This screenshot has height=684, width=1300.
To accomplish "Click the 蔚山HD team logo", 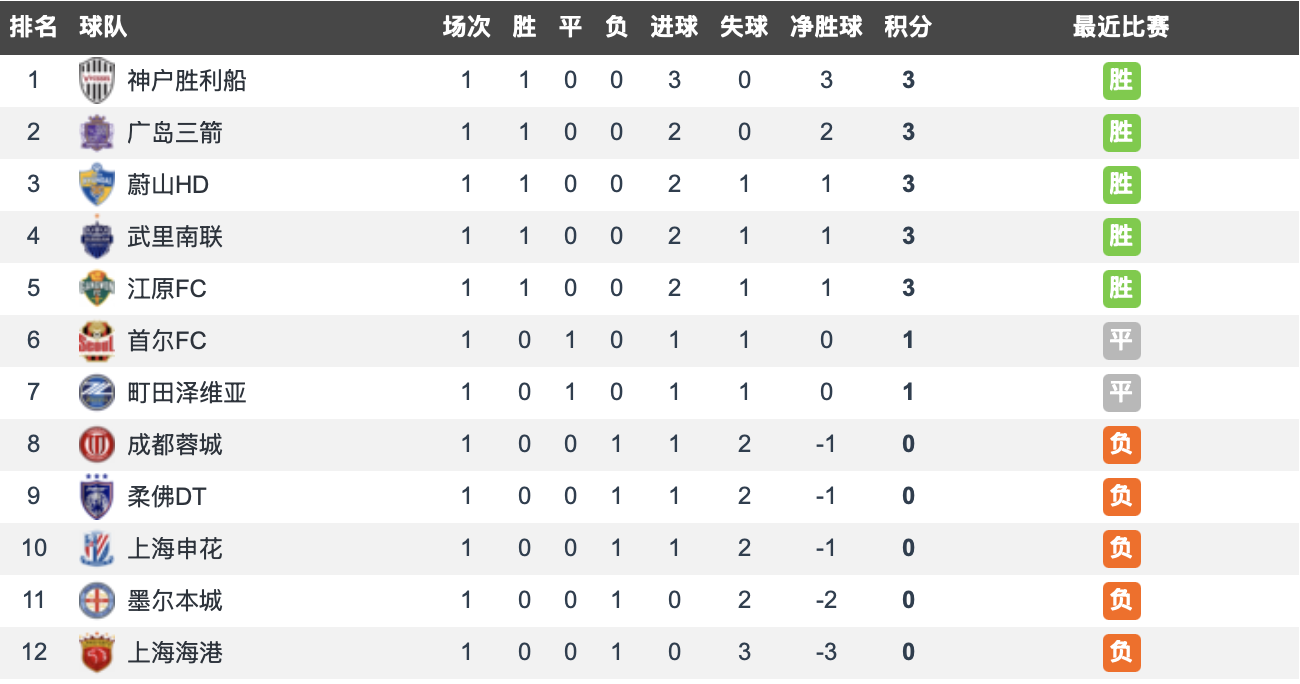I will (97, 185).
